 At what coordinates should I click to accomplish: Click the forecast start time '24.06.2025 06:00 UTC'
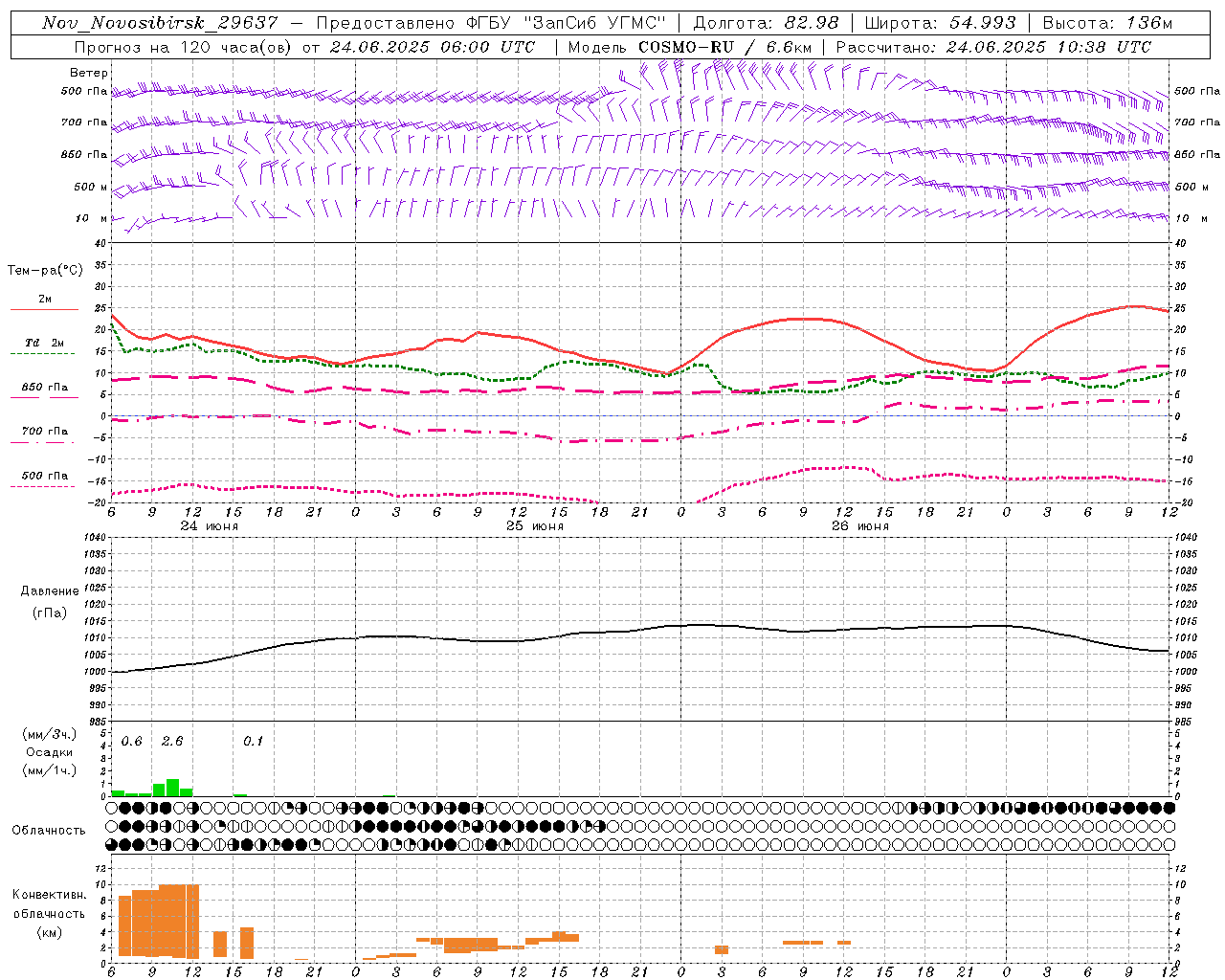(433, 47)
